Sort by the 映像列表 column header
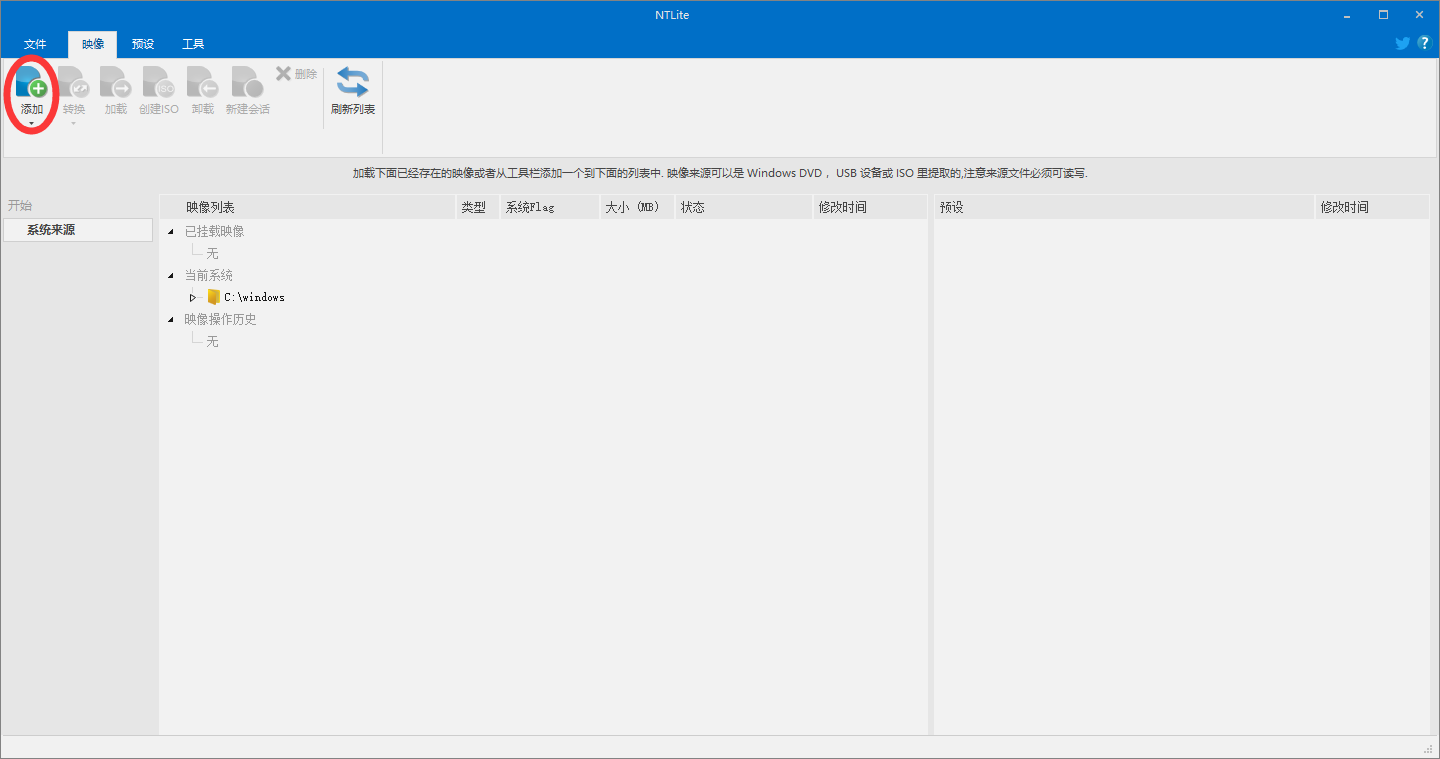Image resolution: width=1440 pixels, height=759 pixels. pos(307,207)
